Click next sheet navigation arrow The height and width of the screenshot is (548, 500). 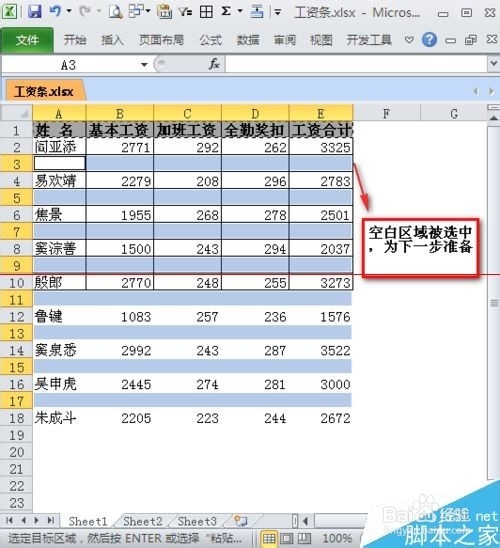coord(36,520)
